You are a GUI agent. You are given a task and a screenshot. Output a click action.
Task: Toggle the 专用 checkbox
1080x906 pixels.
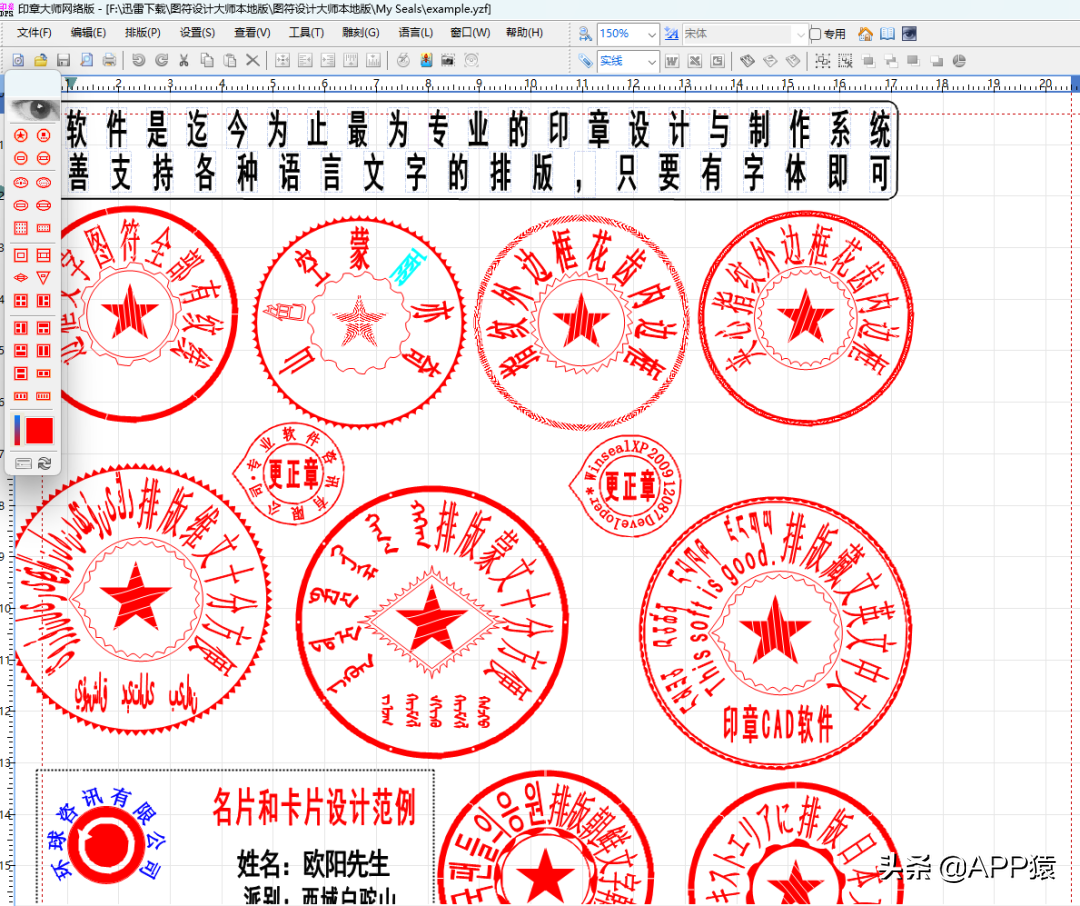pos(816,33)
